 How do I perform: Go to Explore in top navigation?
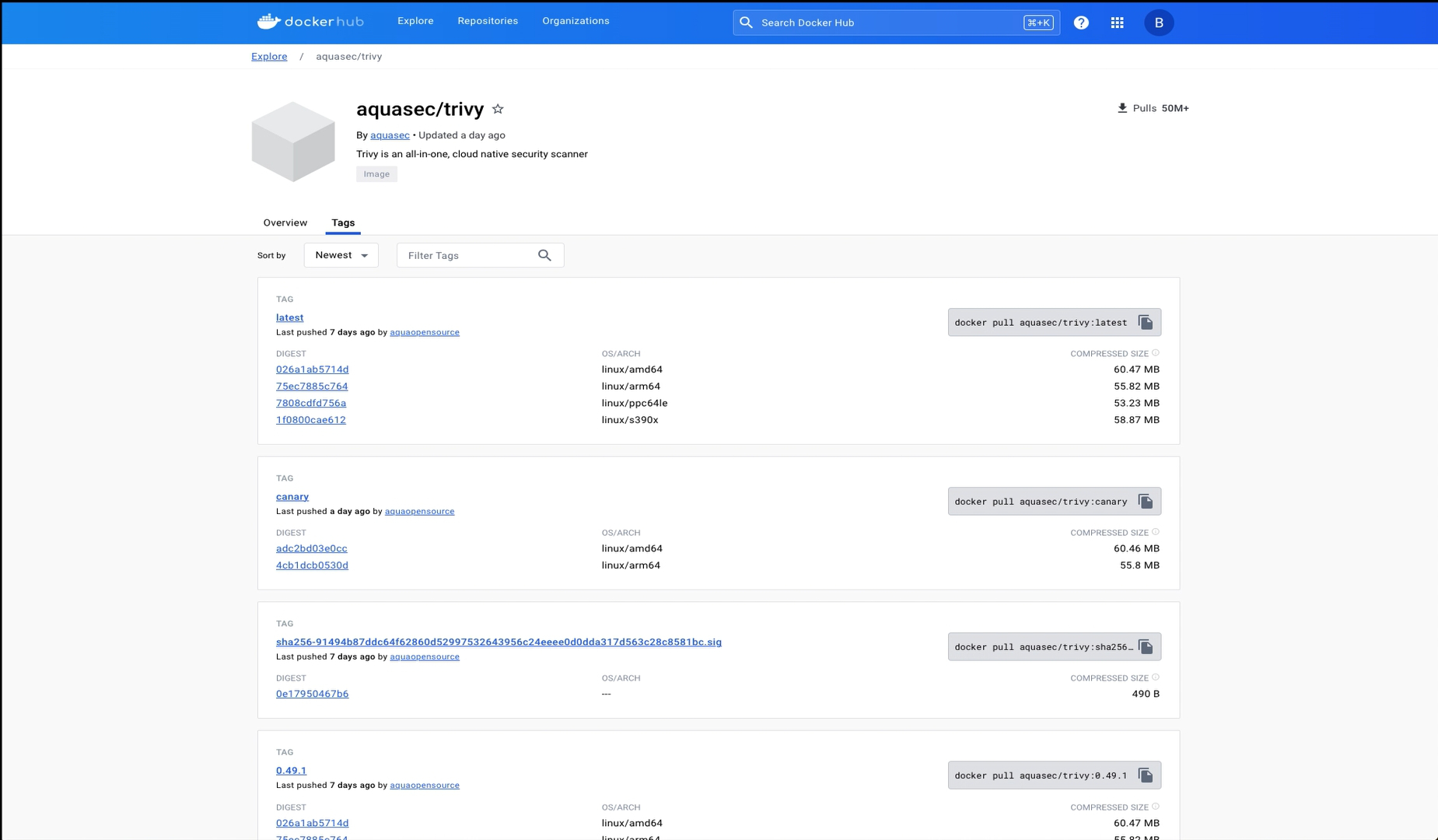tap(415, 21)
